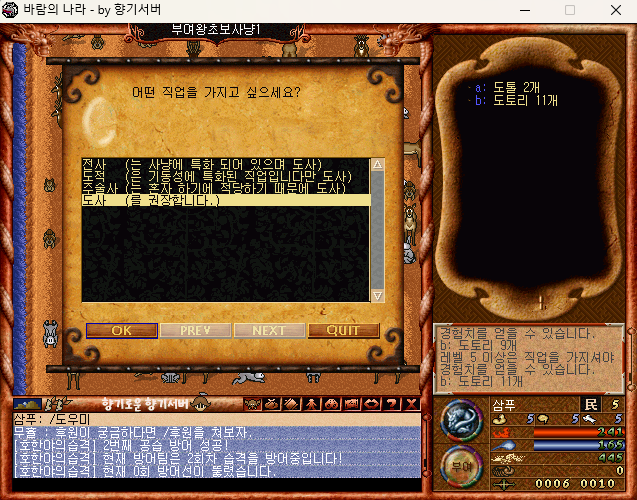Viewport: 637px width, 500px height.
Task: Click the gold dust experience icon
Action: click(x=508, y=458)
